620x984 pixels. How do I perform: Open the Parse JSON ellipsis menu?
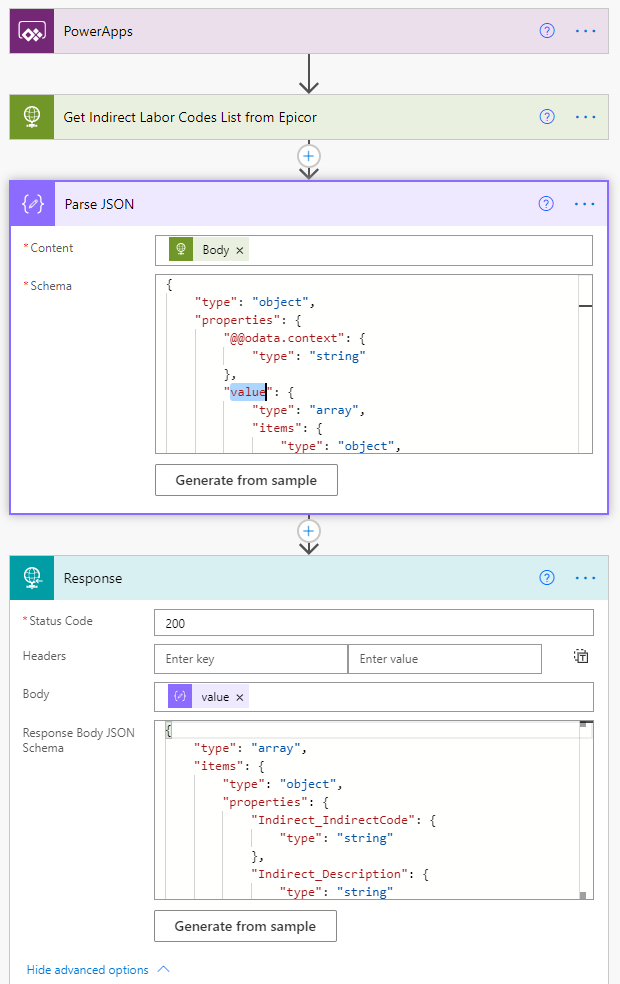pos(585,204)
